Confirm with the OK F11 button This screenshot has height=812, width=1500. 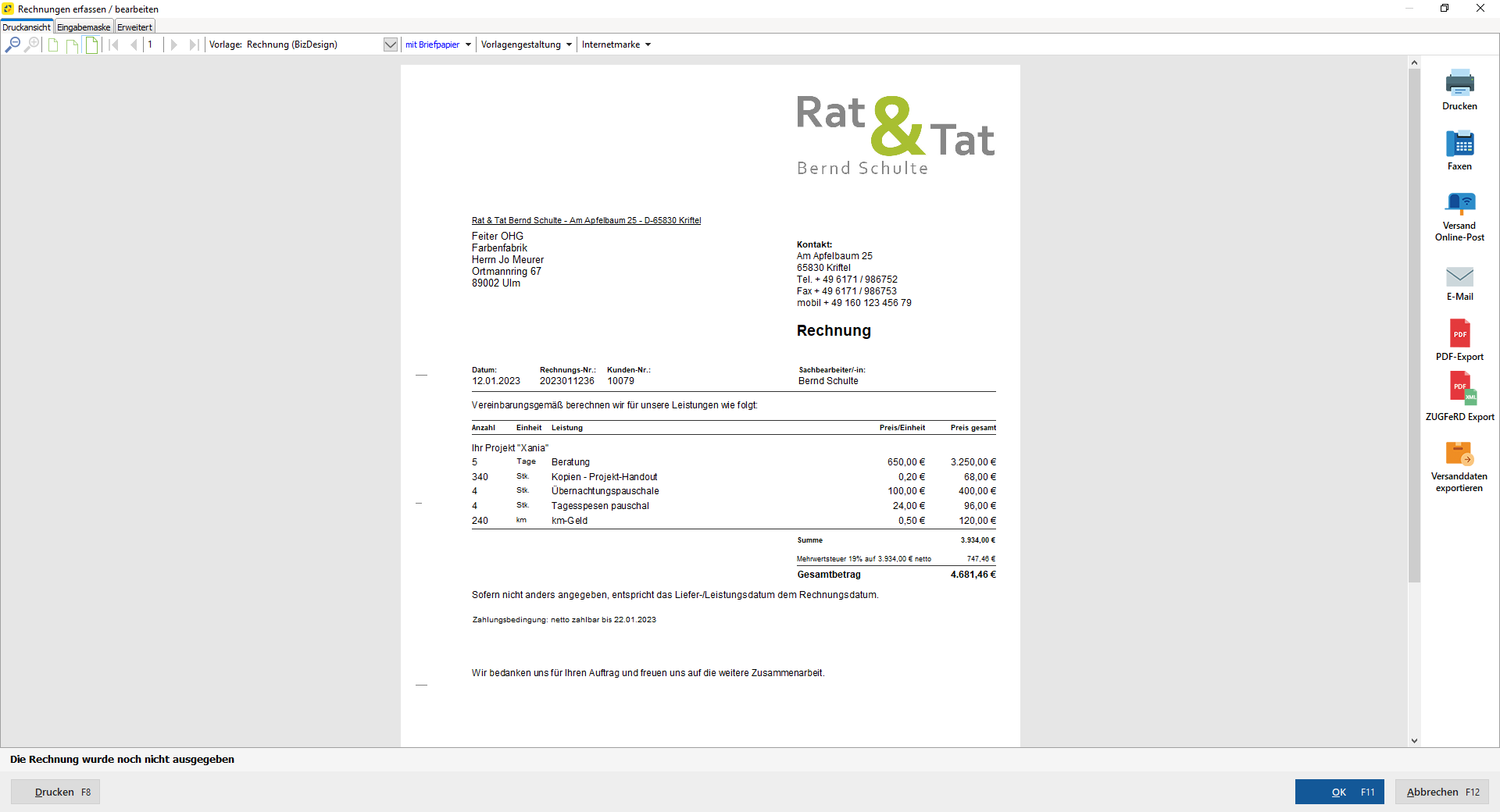tap(1340, 792)
